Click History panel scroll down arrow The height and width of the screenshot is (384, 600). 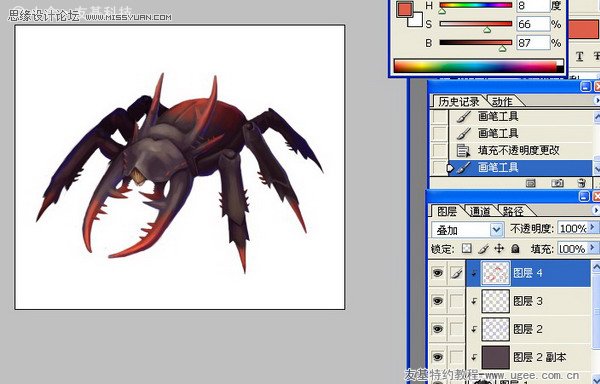point(597,168)
